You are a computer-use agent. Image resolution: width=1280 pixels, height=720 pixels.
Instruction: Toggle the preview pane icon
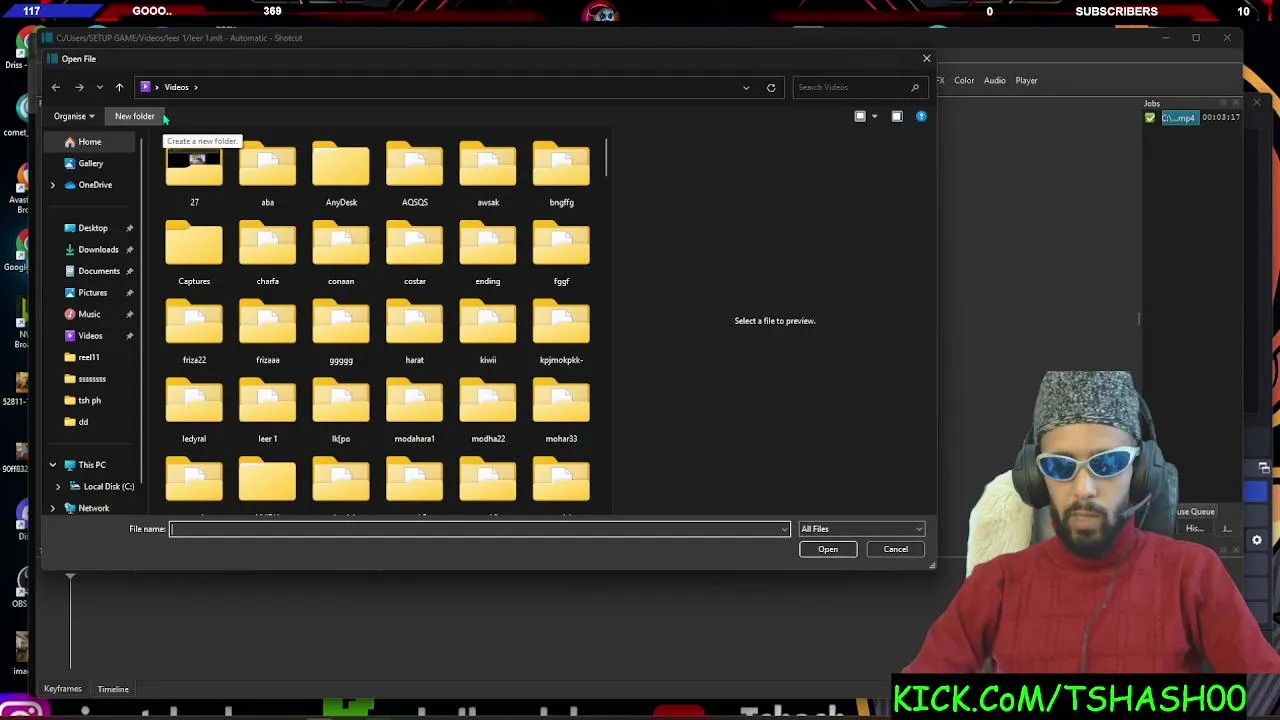click(x=897, y=116)
